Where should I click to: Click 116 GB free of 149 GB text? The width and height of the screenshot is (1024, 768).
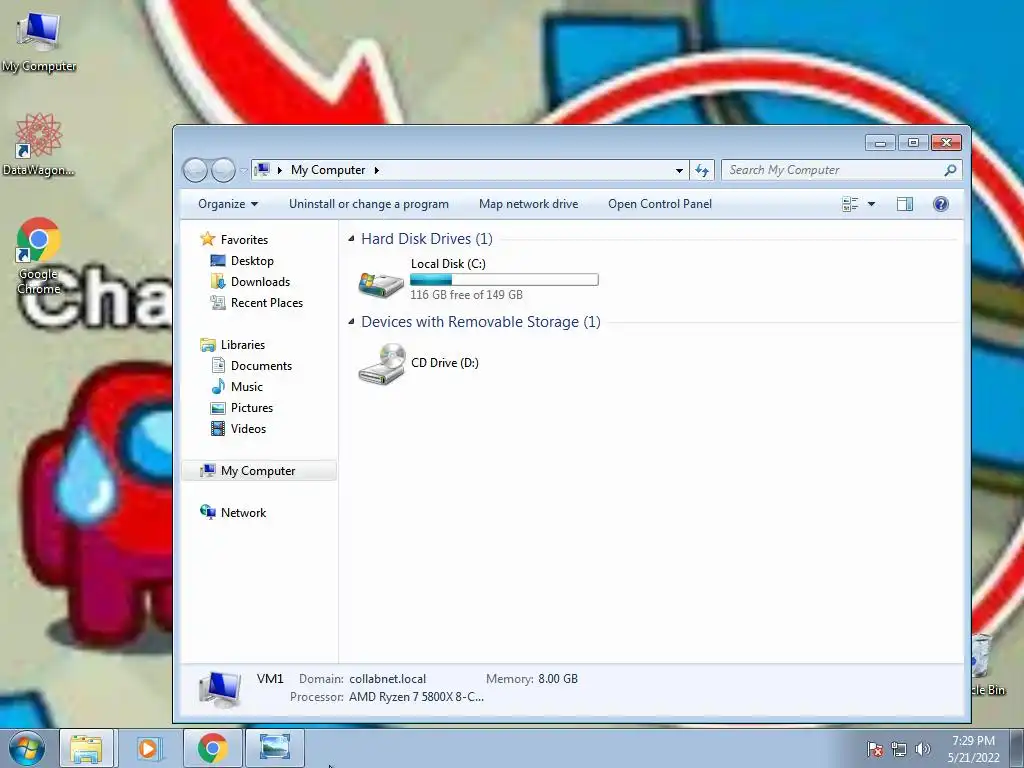[x=466, y=295]
